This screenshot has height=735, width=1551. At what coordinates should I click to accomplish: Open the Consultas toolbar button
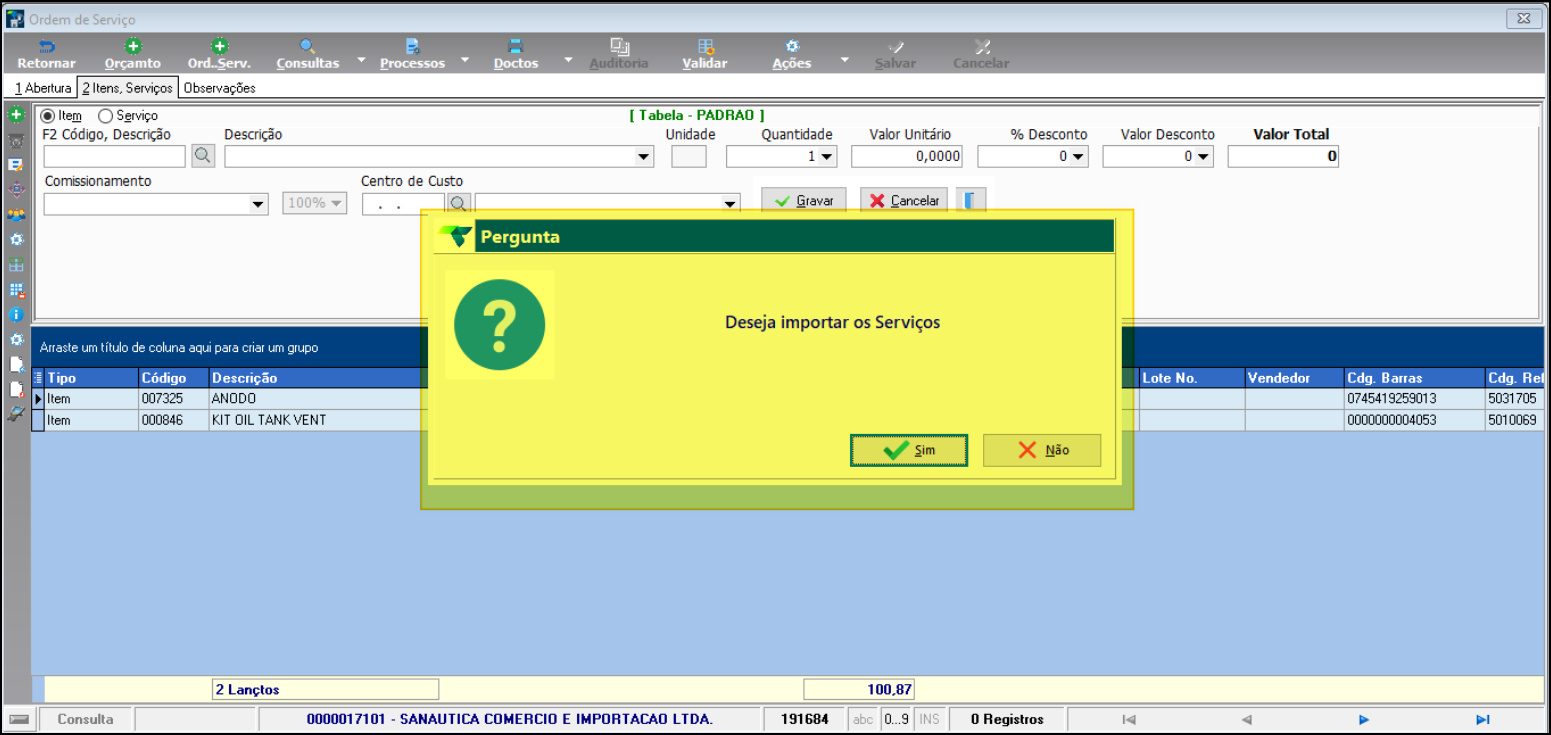tap(307, 54)
